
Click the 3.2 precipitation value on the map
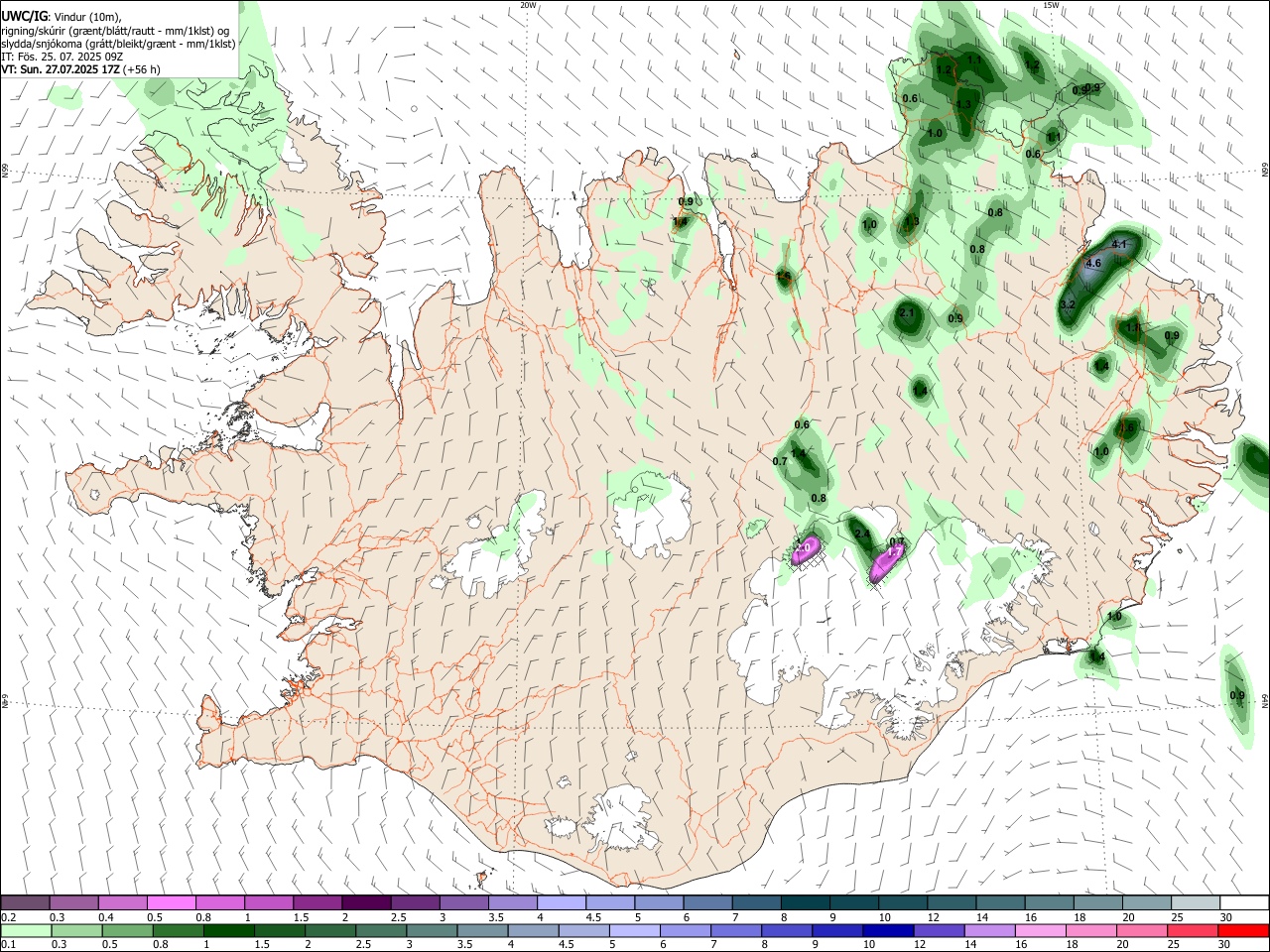click(1068, 304)
